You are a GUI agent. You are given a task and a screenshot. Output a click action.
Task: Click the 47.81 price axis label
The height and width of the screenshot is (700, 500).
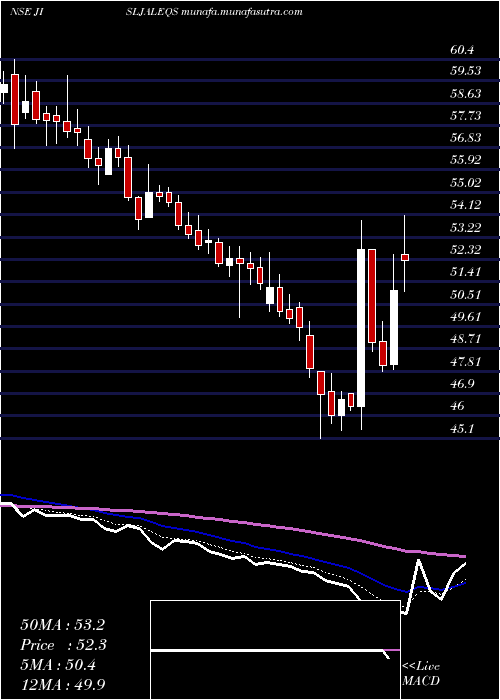click(x=465, y=362)
